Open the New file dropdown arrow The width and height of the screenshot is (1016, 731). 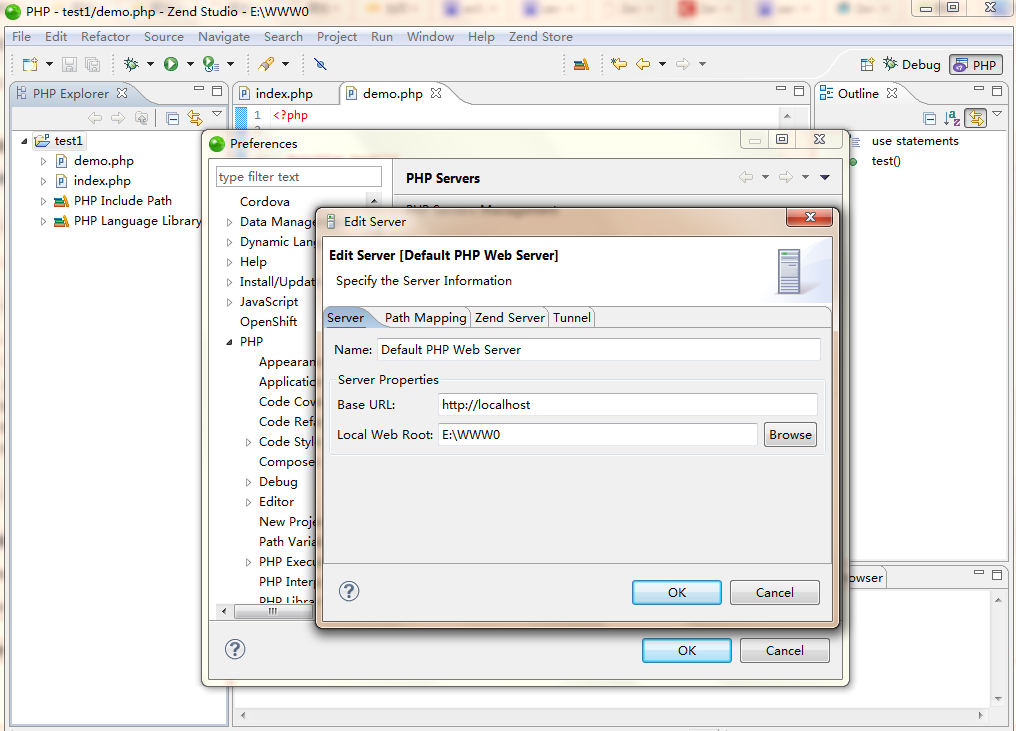point(49,64)
